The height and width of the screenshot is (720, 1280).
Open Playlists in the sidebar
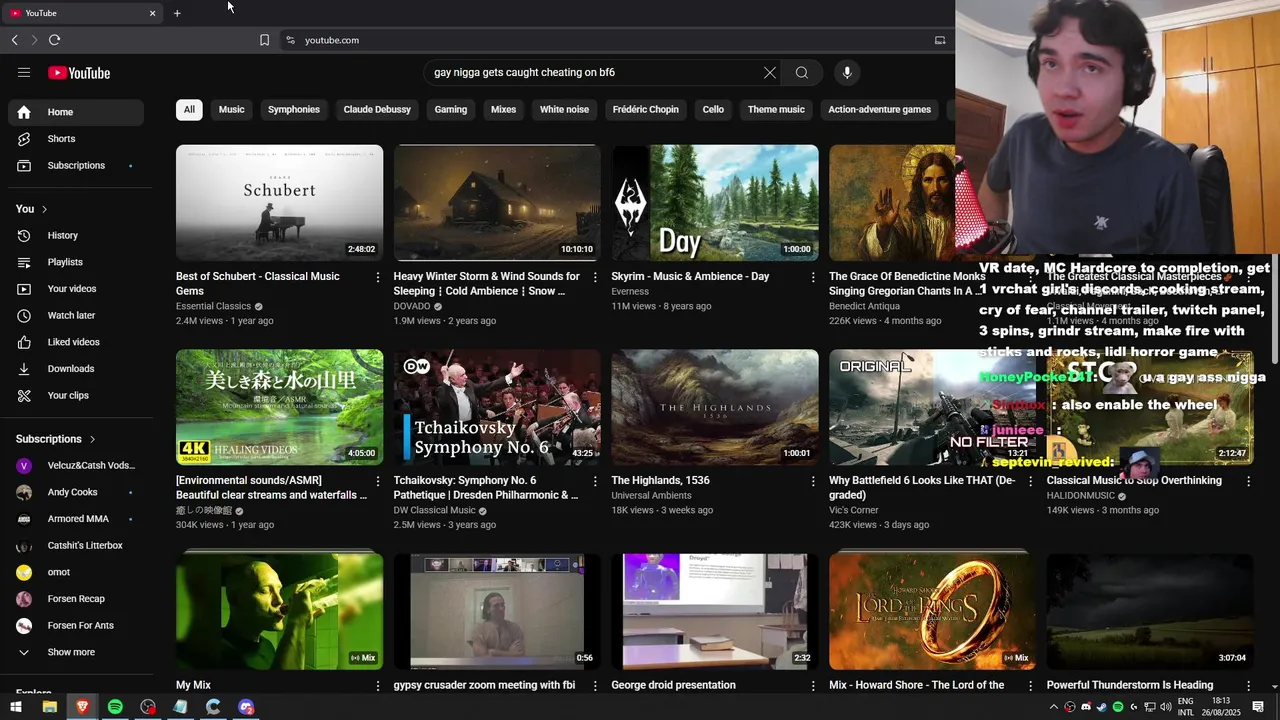76,262
